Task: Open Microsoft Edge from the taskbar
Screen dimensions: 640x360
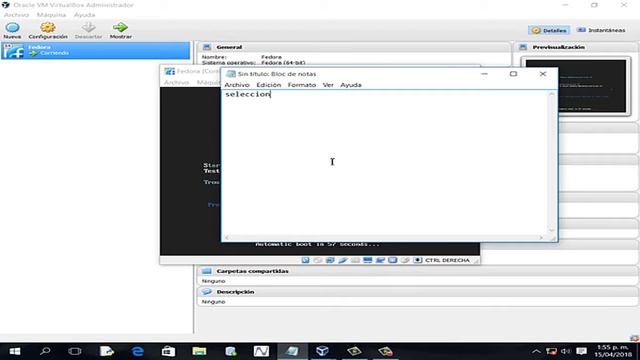Action: tap(138, 351)
